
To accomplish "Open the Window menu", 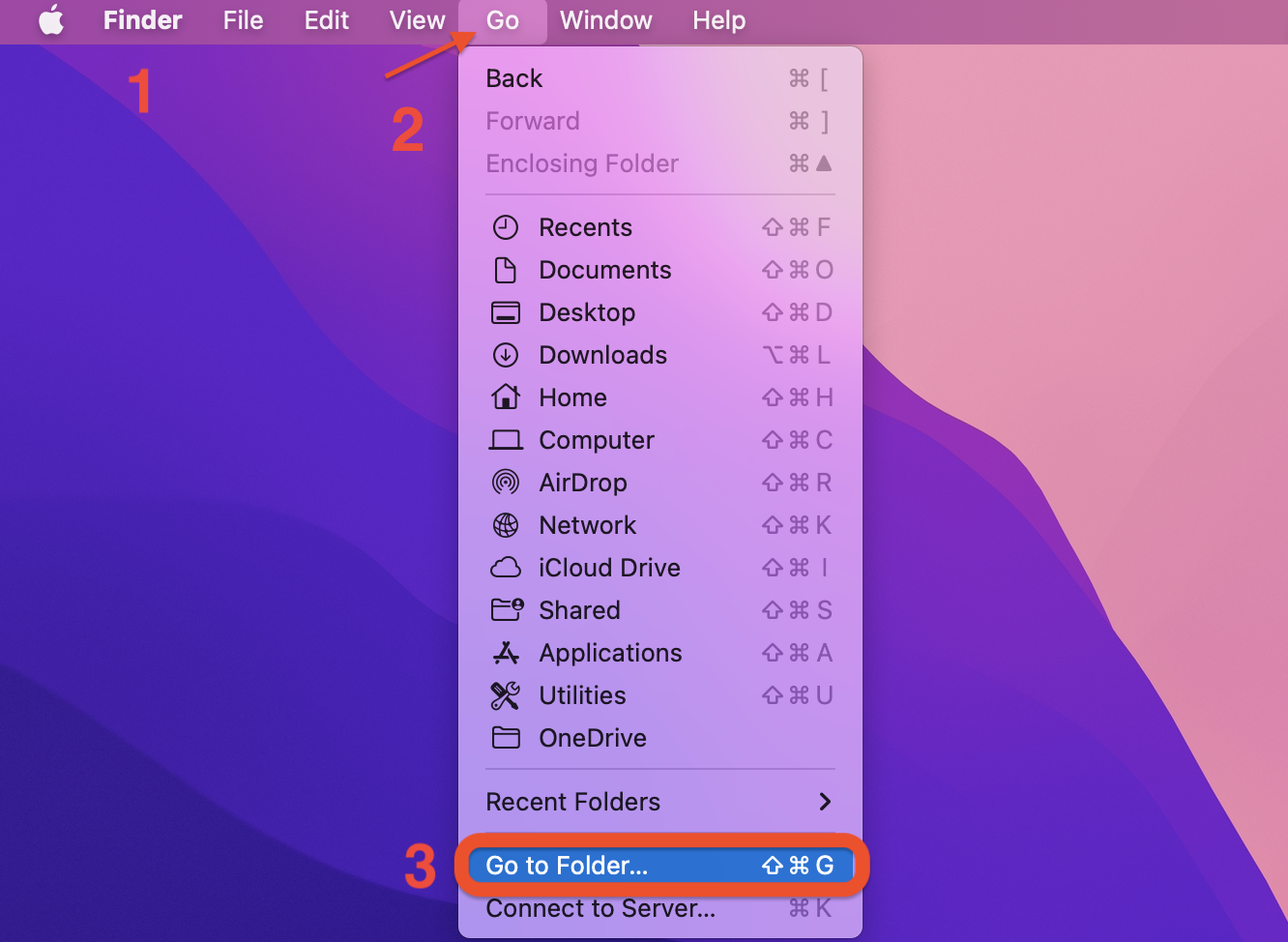I will point(605,20).
